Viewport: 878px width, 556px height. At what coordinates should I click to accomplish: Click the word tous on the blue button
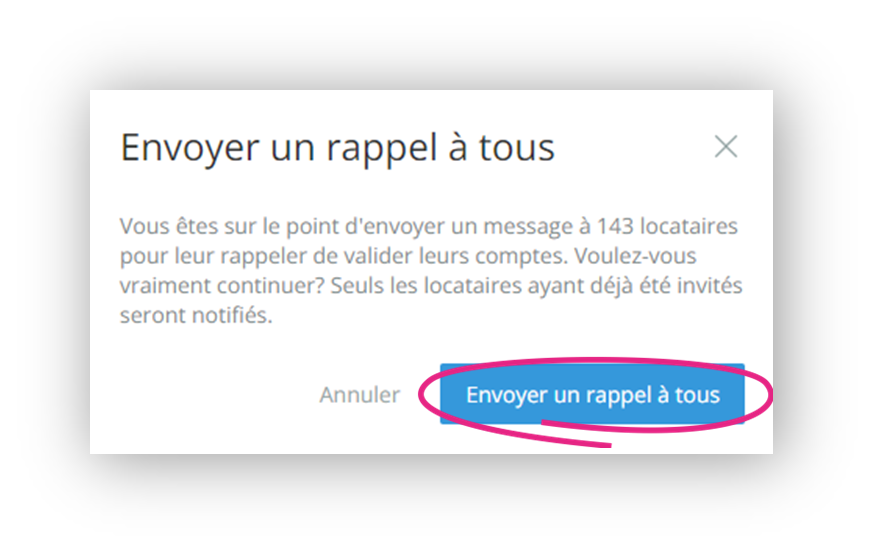point(697,395)
